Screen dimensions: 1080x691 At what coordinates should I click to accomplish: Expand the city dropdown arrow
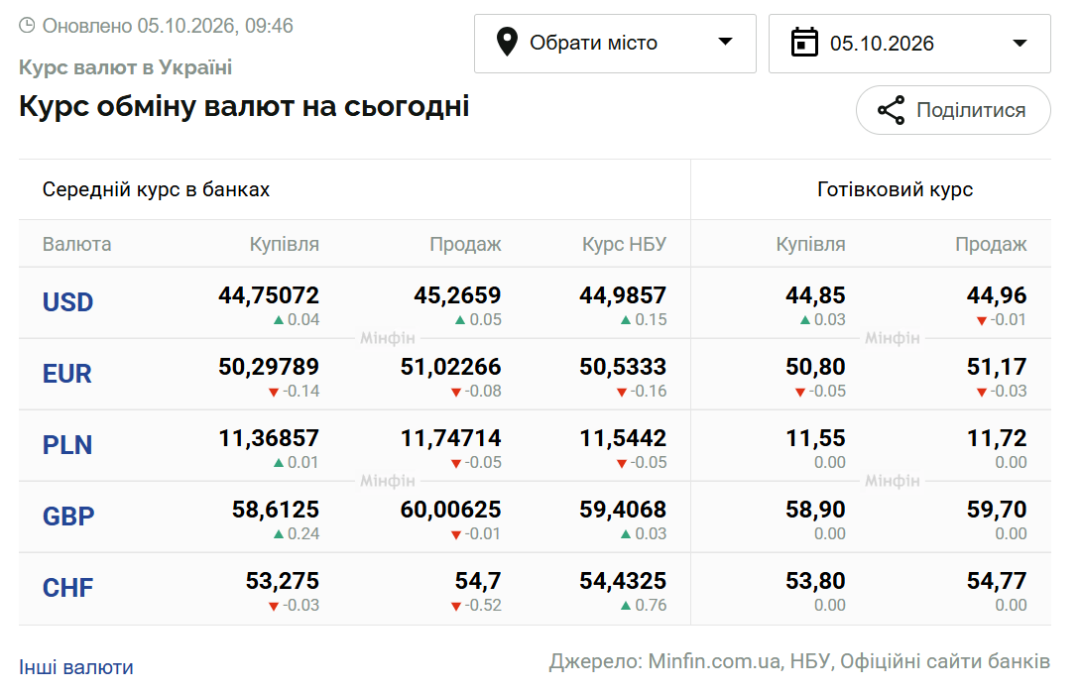click(x=725, y=42)
